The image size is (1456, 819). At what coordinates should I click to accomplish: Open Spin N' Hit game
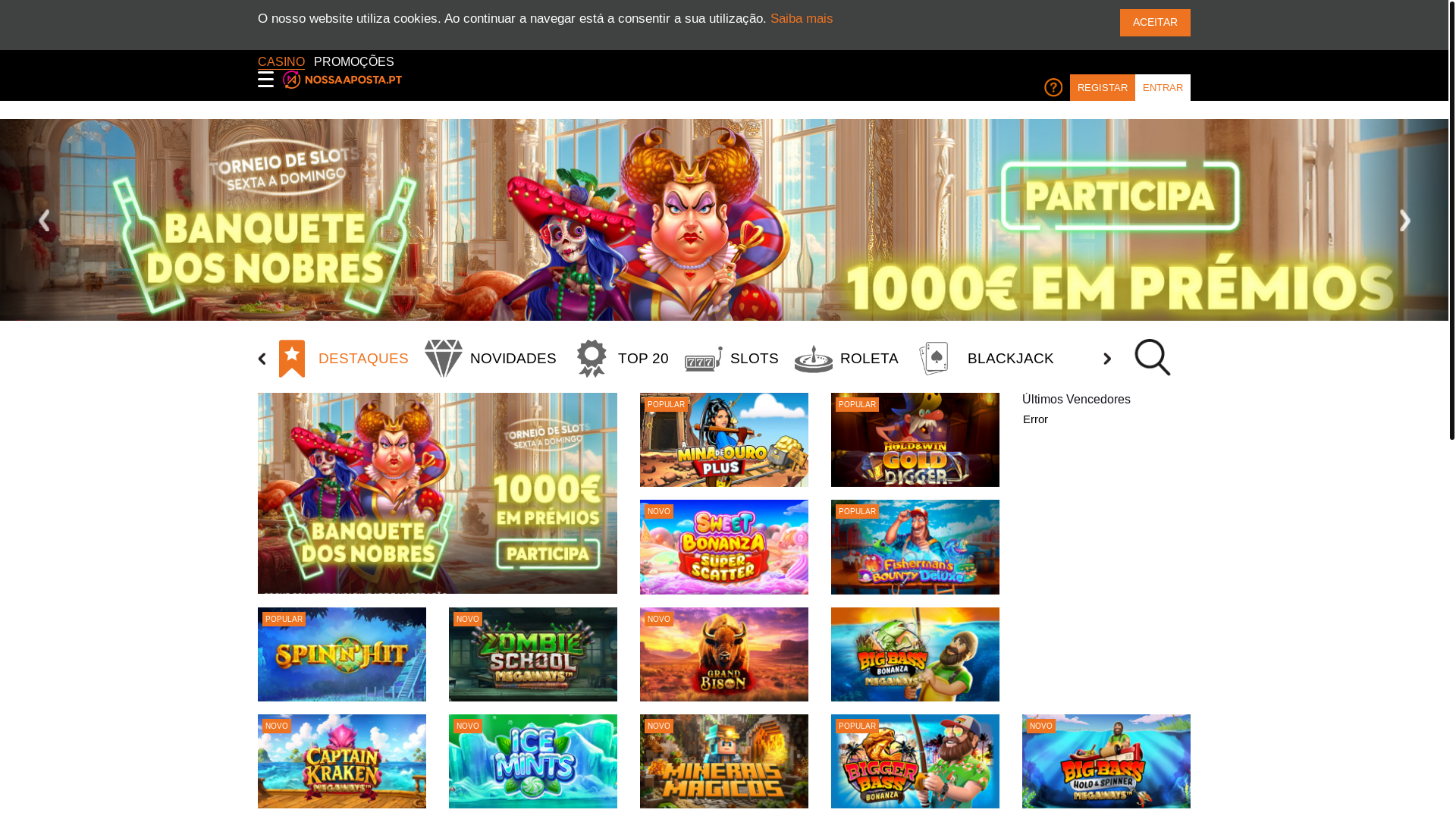342,654
